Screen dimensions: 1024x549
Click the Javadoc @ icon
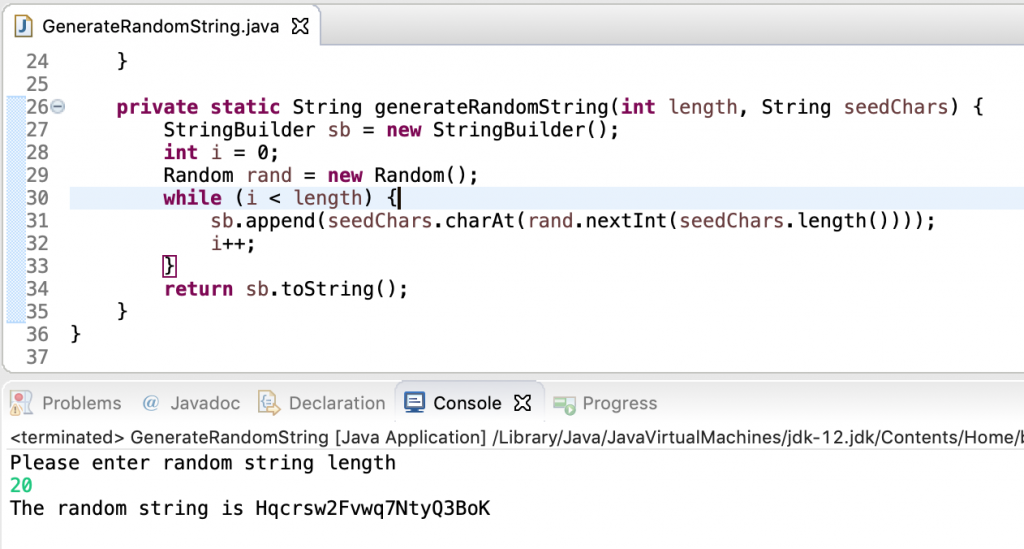point(151,403)
